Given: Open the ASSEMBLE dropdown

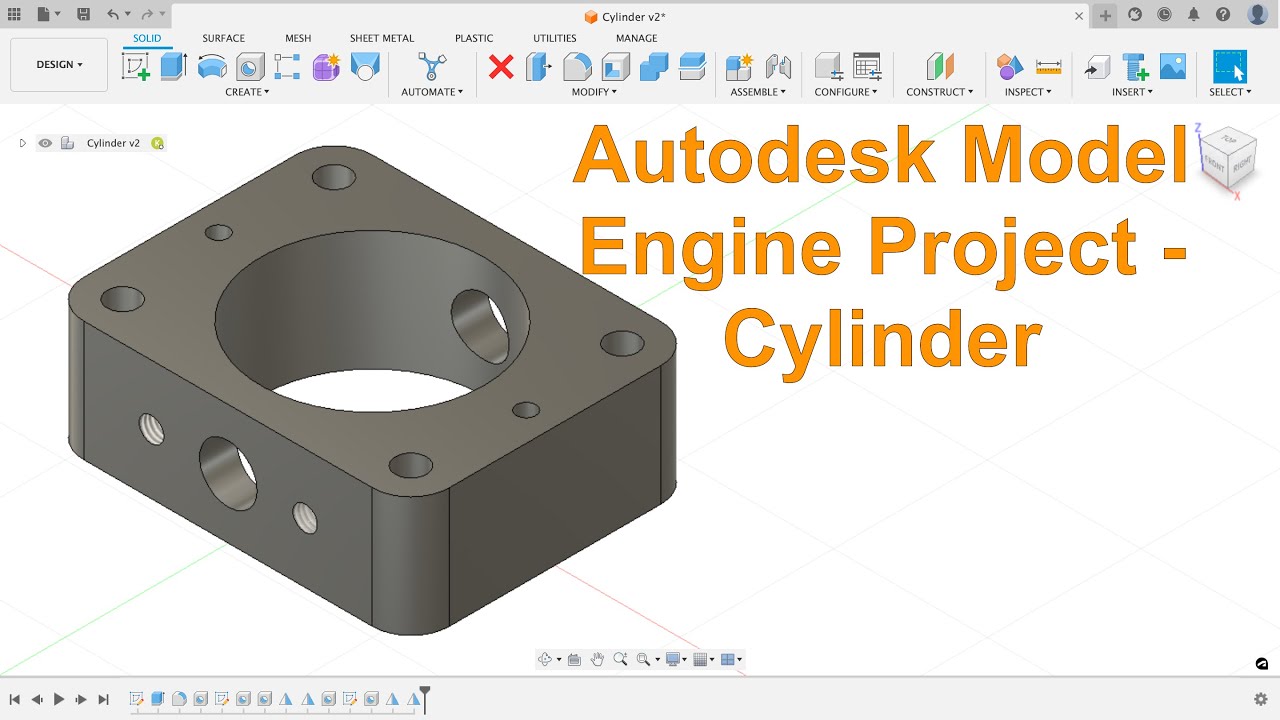Looking at the screenshot, I should coord(758,92).
